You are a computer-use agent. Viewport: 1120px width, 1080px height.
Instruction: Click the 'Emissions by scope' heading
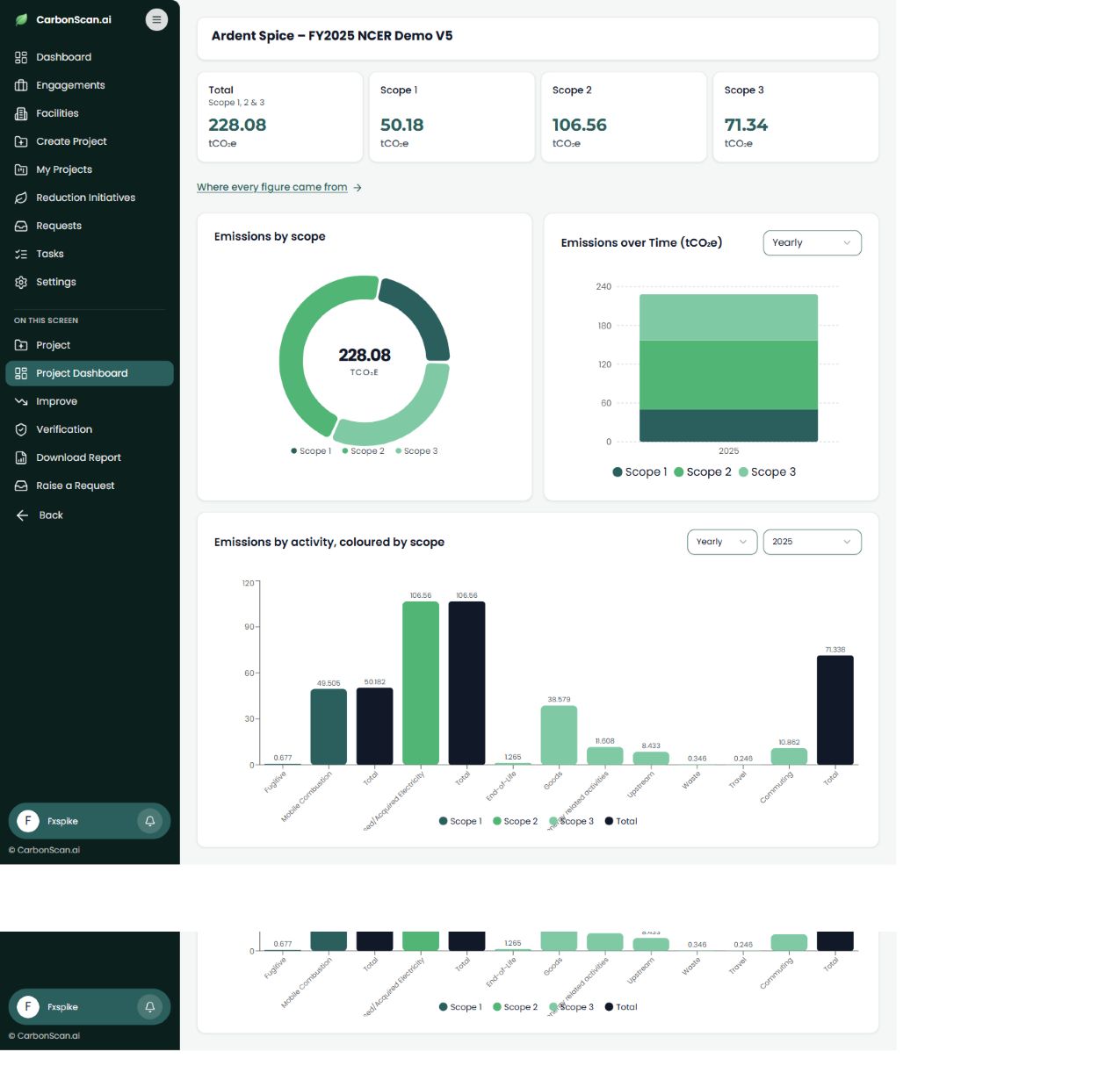[270, 237]
